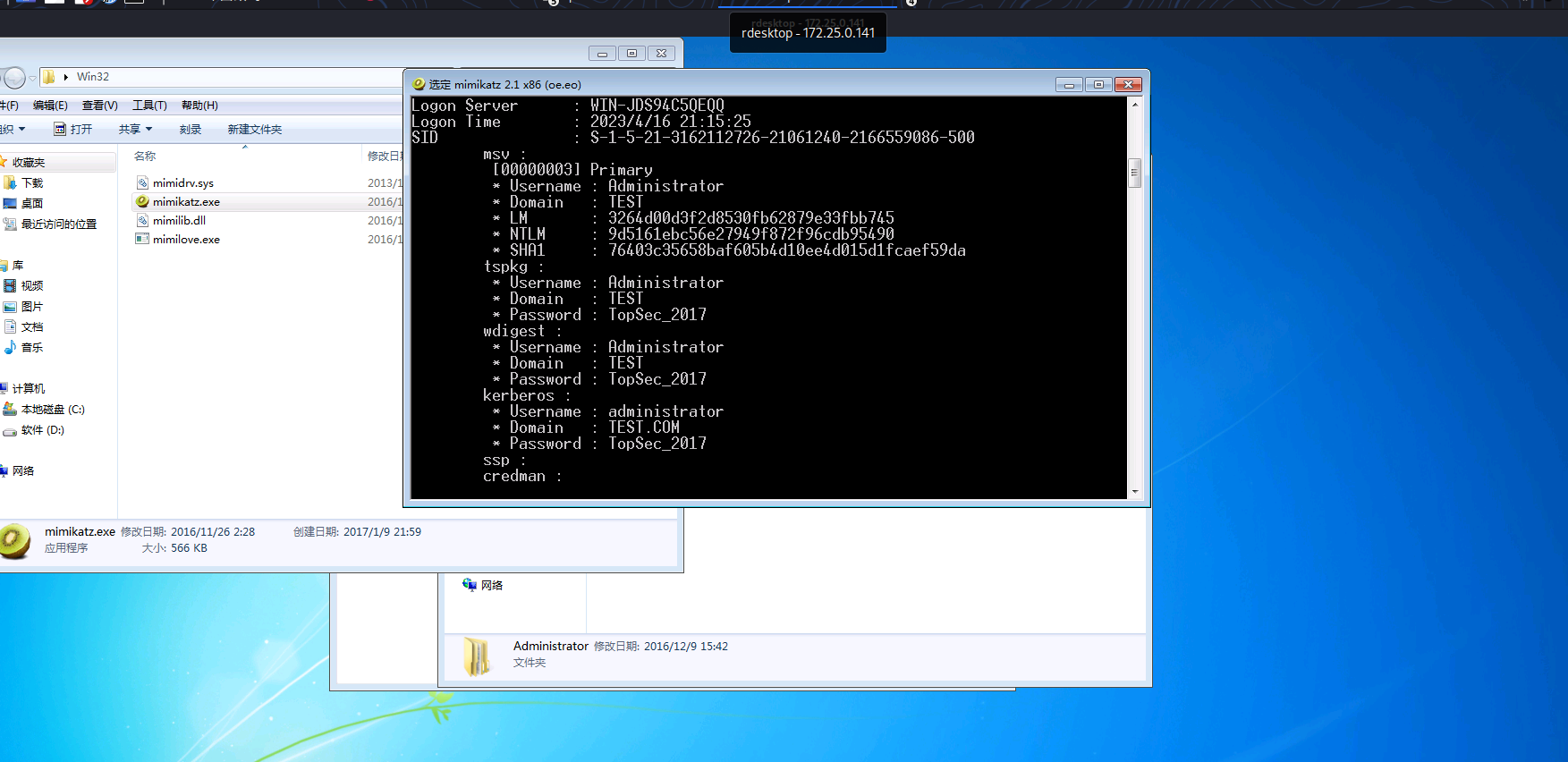
Task: Click the mimilove.exe file icon
Action: [142, 239]
